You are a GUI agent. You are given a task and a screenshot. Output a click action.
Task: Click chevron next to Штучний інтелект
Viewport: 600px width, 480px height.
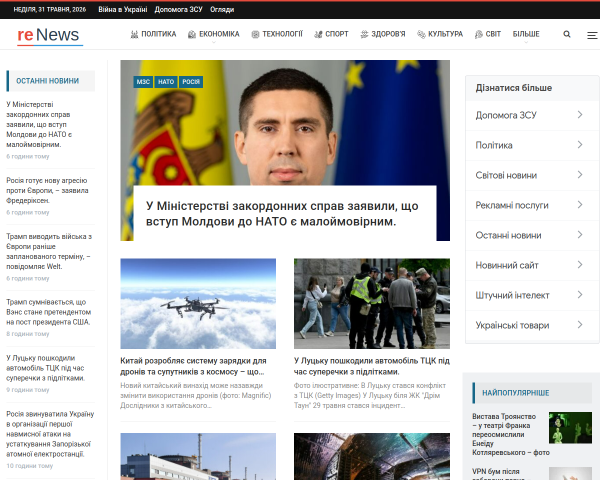tap(580, 295)
